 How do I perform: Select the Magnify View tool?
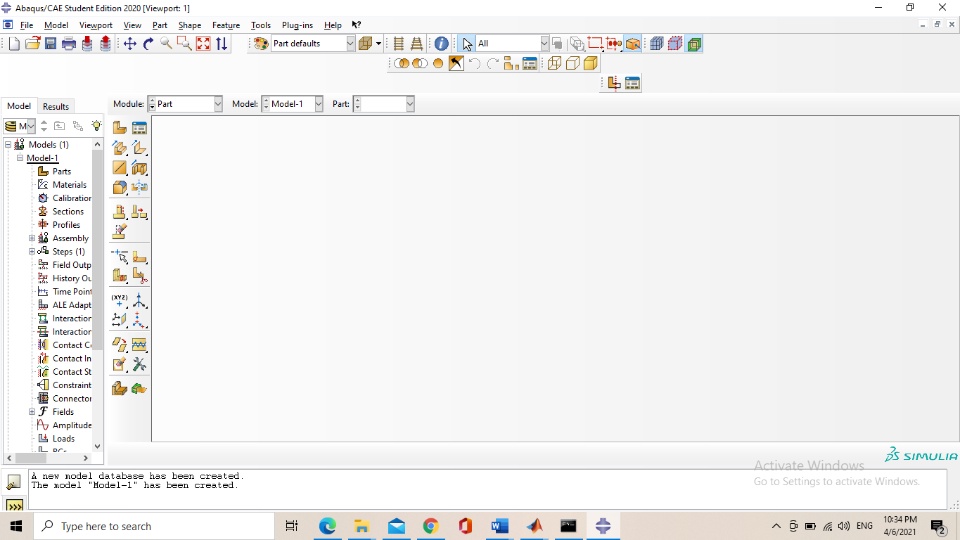tap(166, 43)
